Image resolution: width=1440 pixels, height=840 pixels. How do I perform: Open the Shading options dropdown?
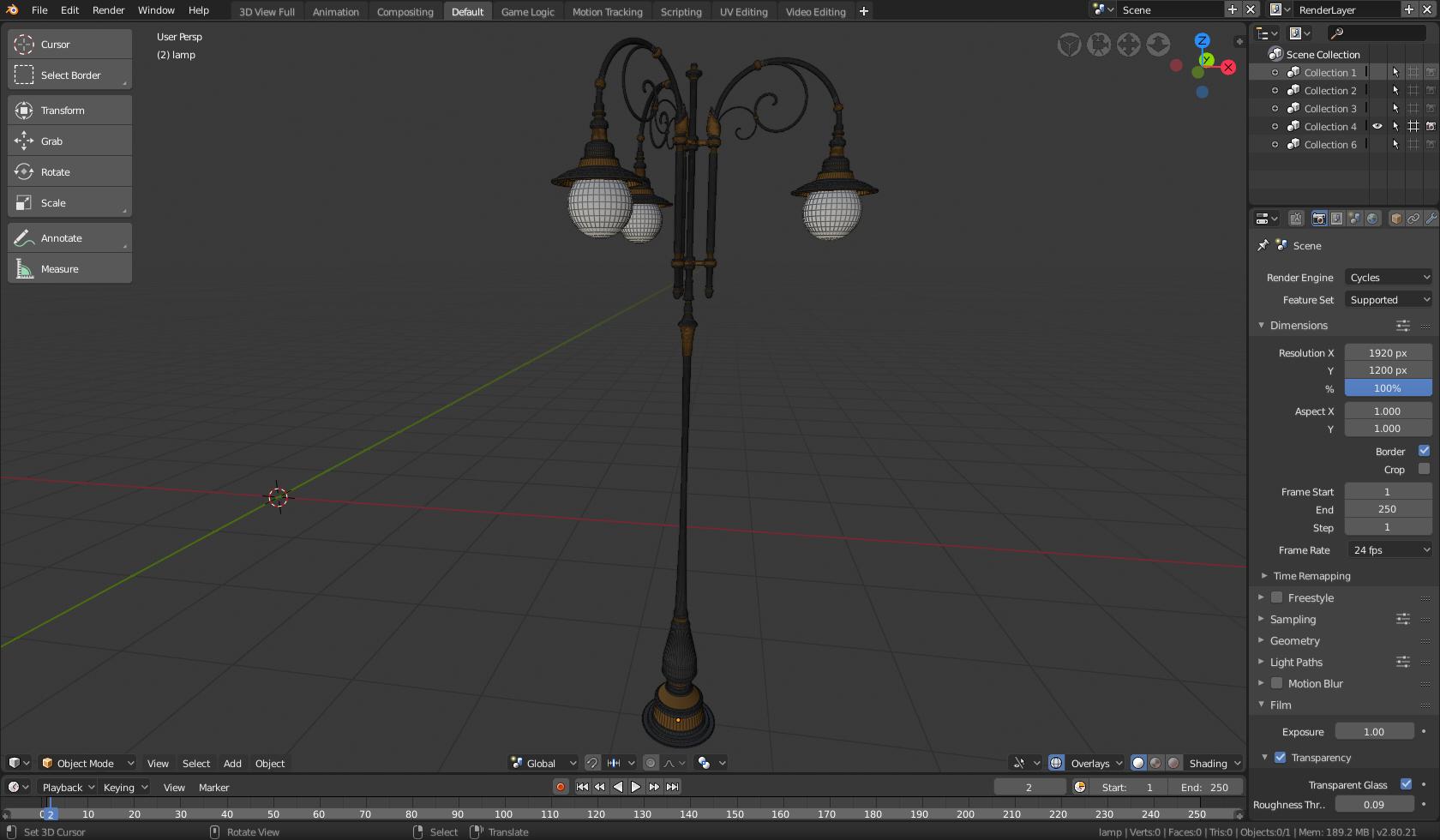coord(1214,763)
